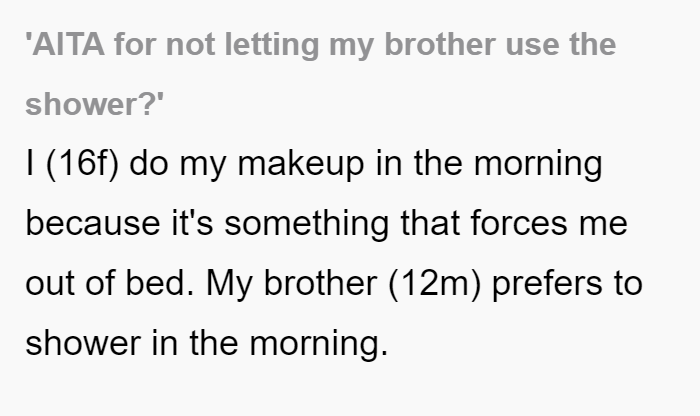Image resolution: width=700 pixels, height=416 pixels.
Task: Click the '(12m)' age text
Action: tap(435, 283)
